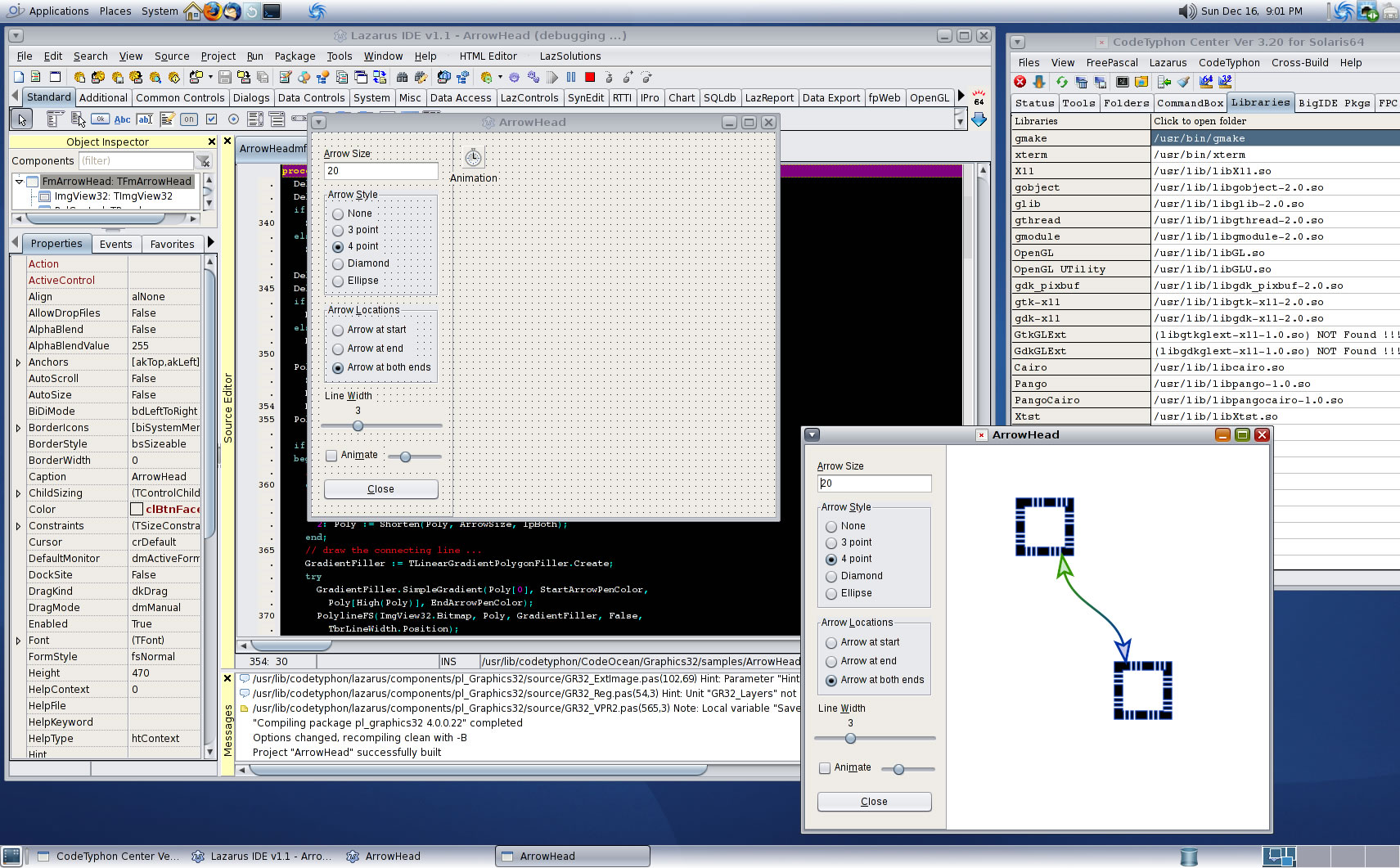This screenshot has width=1400, height=868.
Task: Click the trash icon in CodeTyphon toolbar
Action: pos(1081,82)
